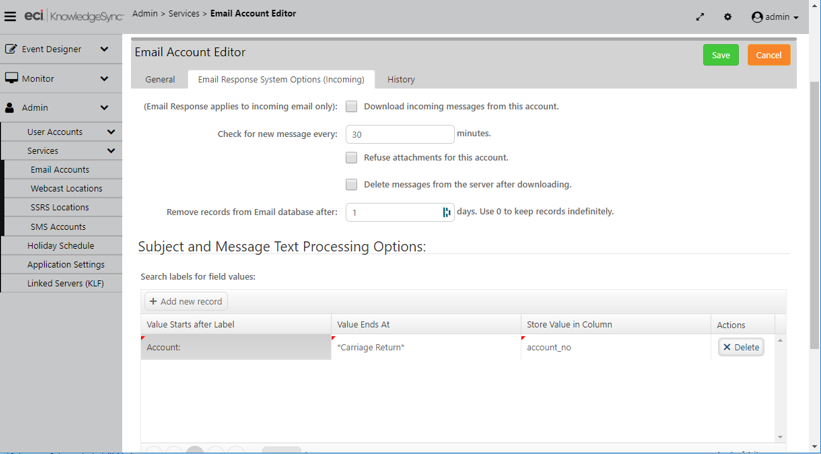The width and height of the screenshot is (821, 454).
Task: Click the admin user avatar icon
Action: click(x=757, y=17)
